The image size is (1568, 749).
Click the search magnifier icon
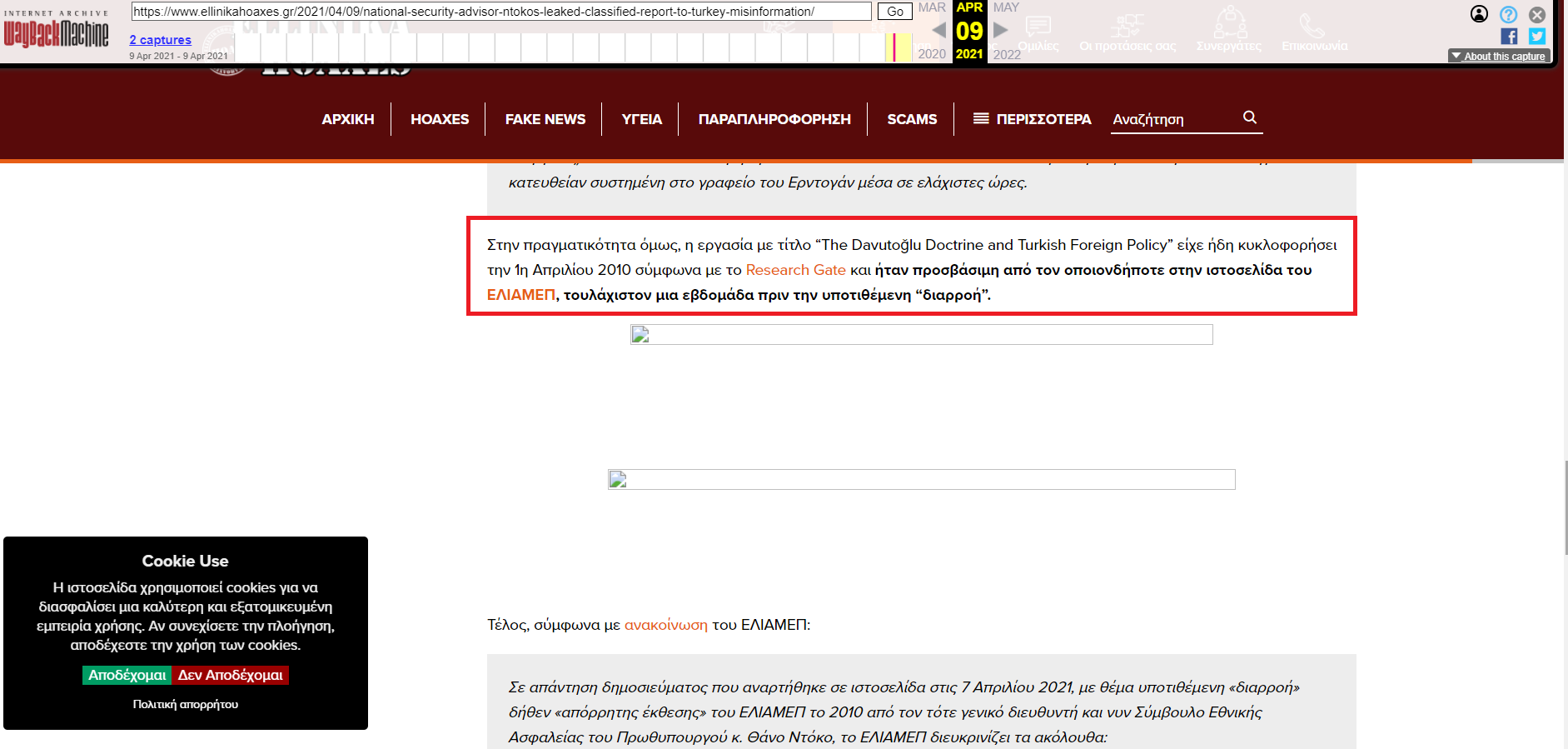(1249, 117)
